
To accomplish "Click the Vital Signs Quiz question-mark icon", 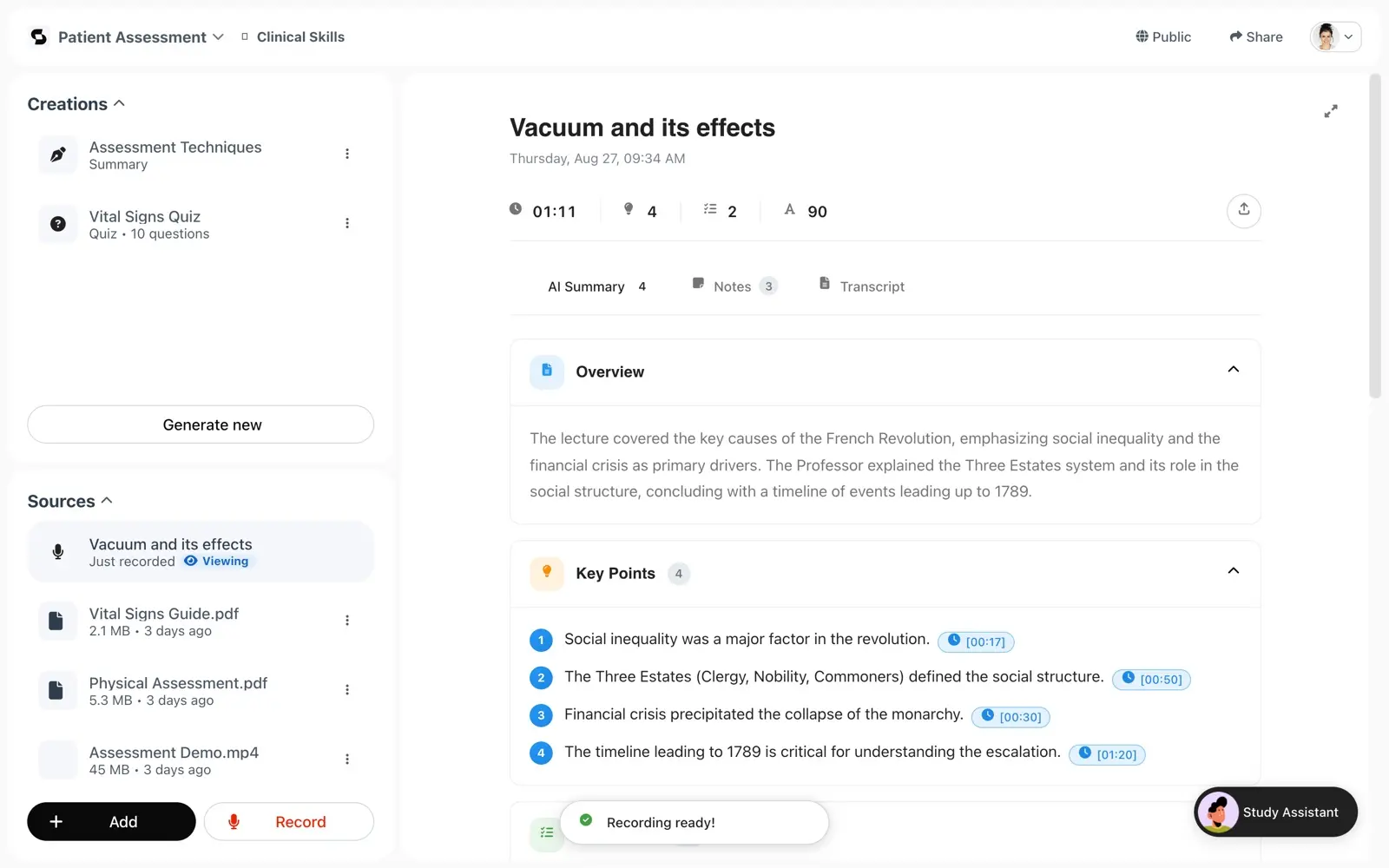I will [58, 224].
